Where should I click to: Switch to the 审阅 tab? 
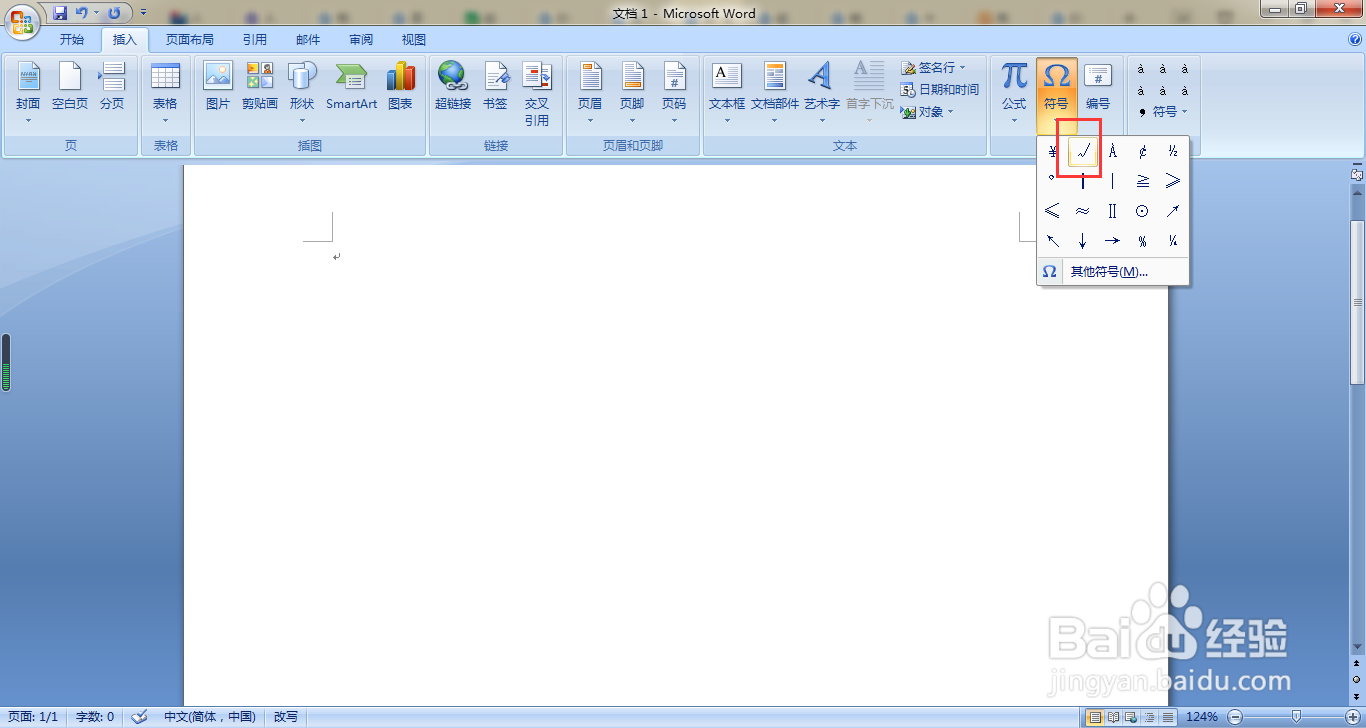coord(361,39)
